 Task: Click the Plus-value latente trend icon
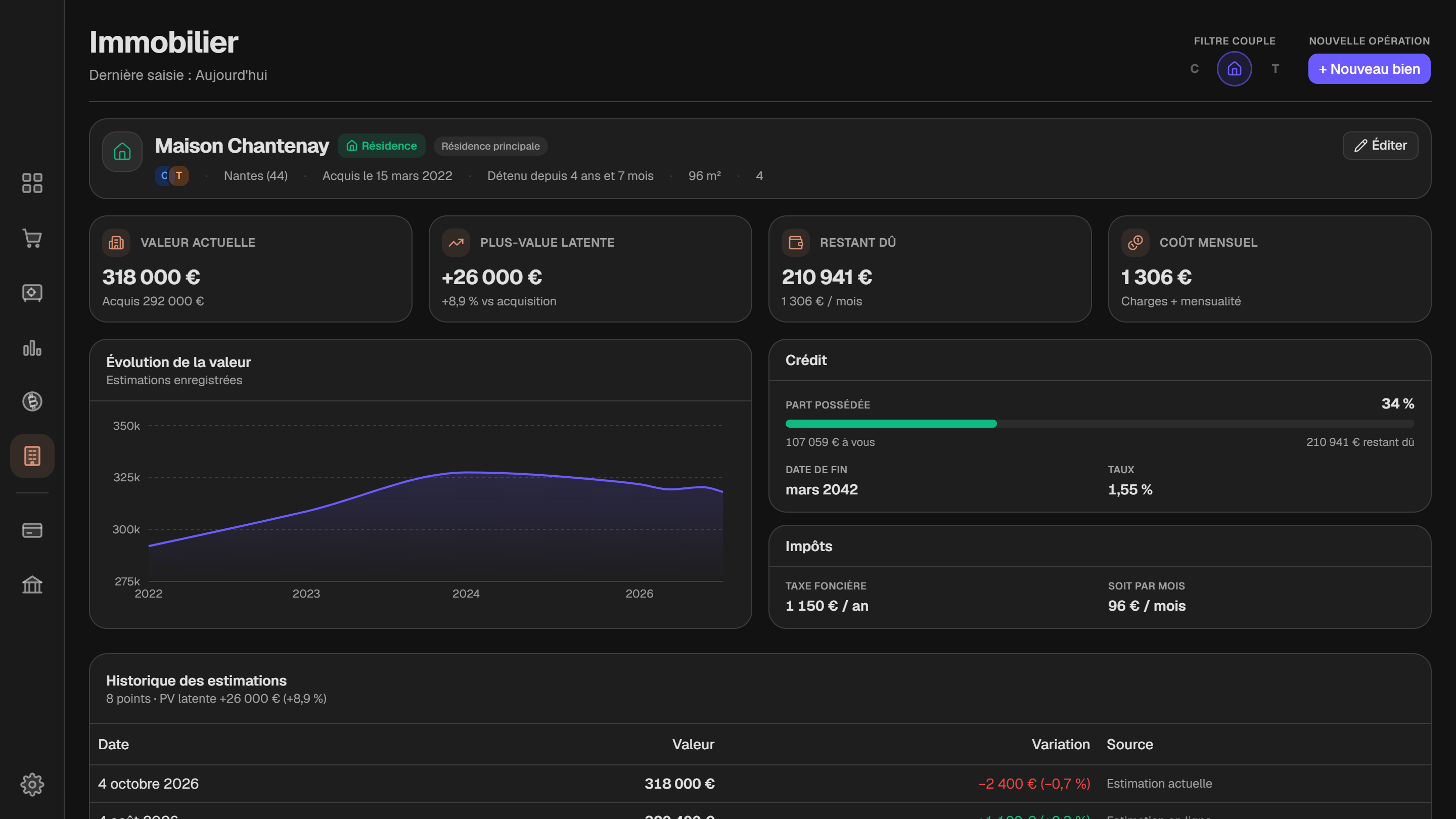pyautogui.click(x=456, y=243)
